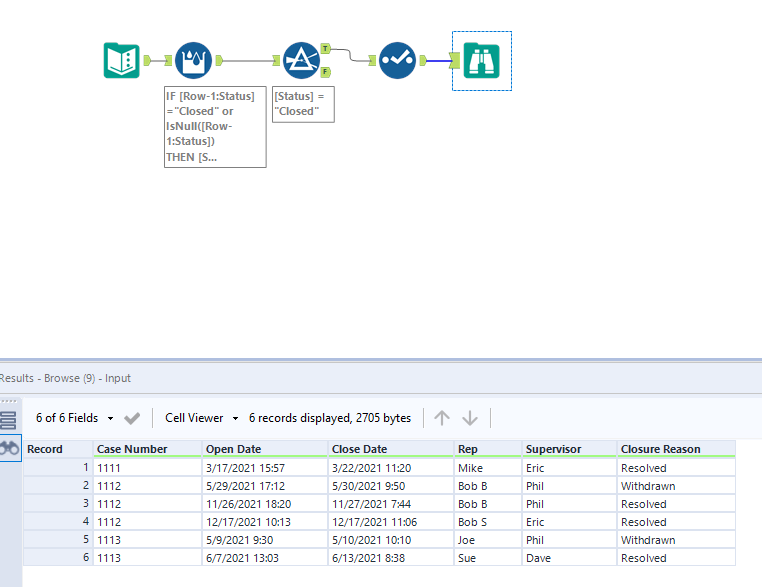The width and height of the screenshot is (762, 587).
Task: Click the binoculars icon in results sidebar
Action: pyautogui.click(x=9, y=450)
